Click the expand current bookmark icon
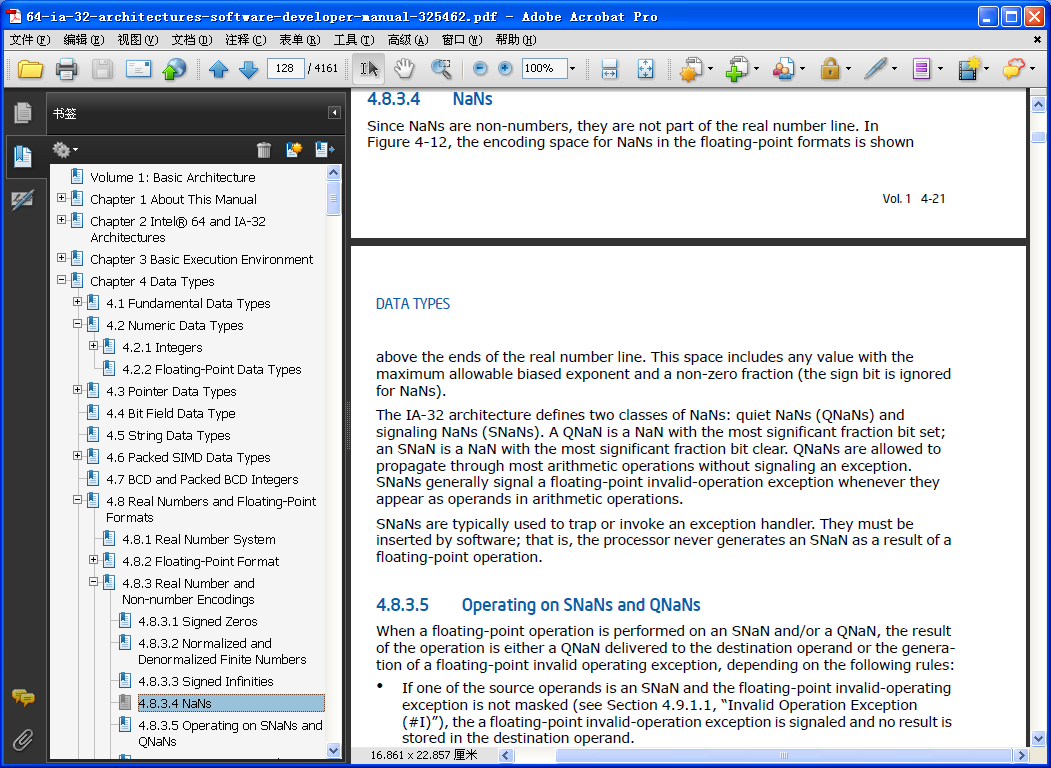The height and width of the screenshot is (768, 1051). [x=324, y=149]
